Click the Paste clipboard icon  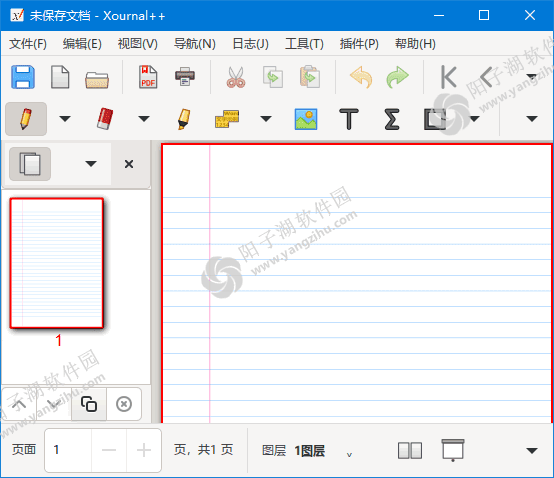point(310,77)
